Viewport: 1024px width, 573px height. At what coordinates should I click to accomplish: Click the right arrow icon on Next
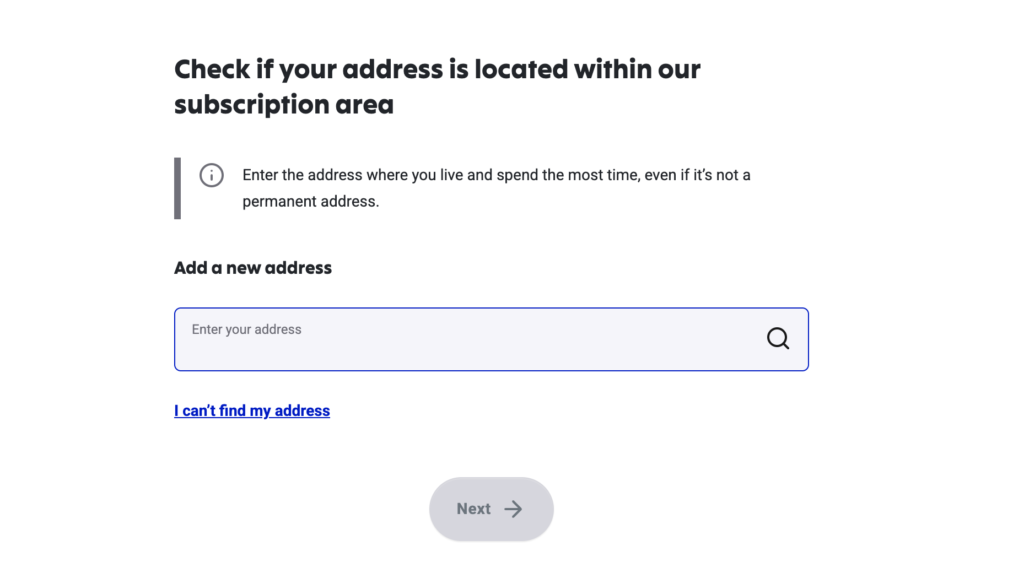[513, 509]
